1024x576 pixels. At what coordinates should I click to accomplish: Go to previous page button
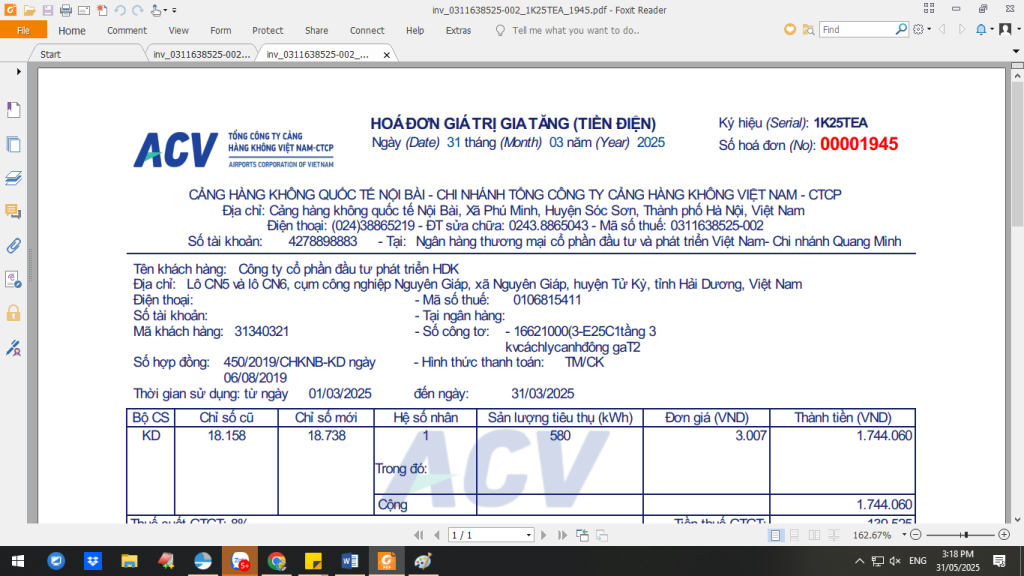[x=436, y=535]
